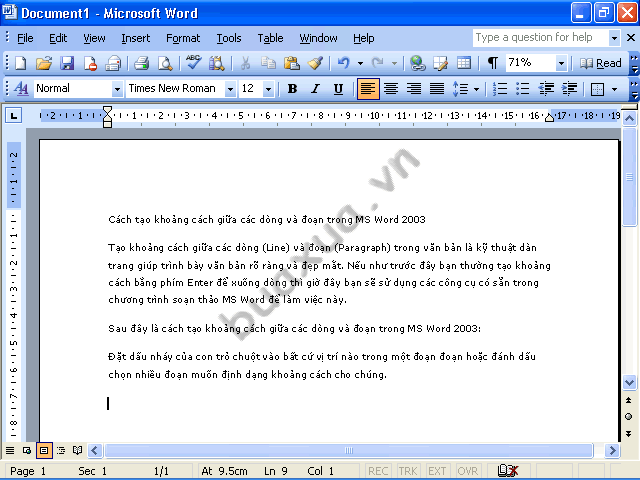Cut selection with scissors icon
640x480 pixels.
tap(245, 63)
